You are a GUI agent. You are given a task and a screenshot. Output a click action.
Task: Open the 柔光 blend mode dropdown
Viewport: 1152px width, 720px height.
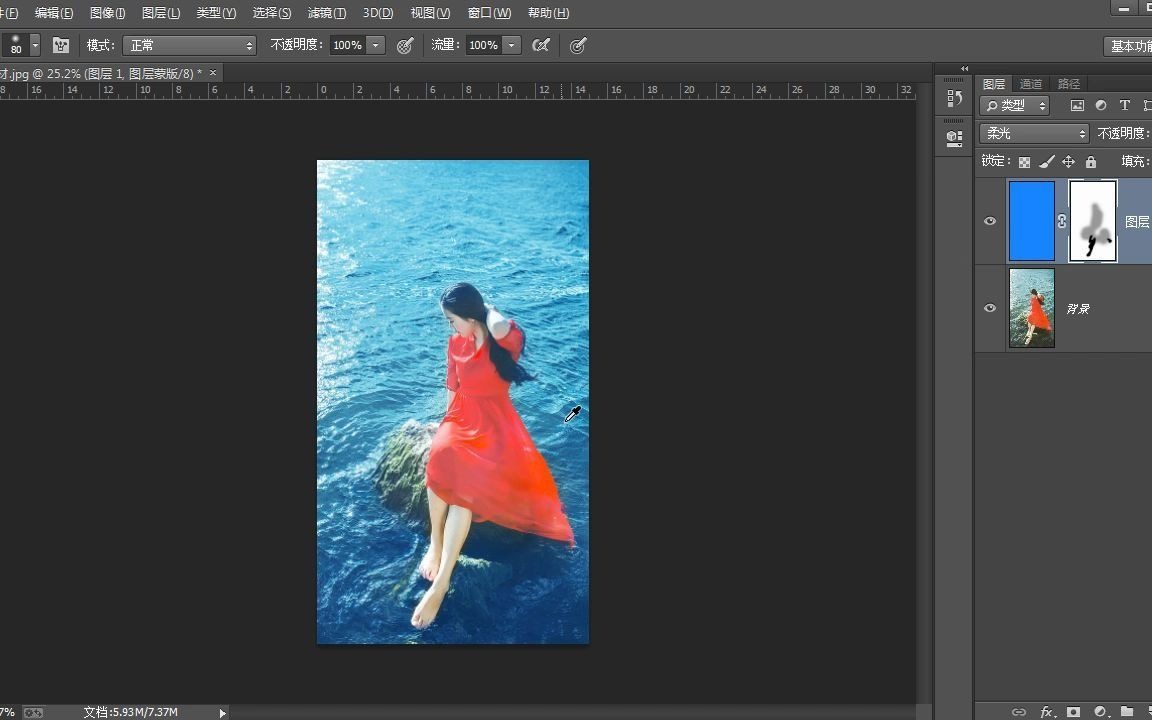pyautogui.click(x=1032, y=133)
